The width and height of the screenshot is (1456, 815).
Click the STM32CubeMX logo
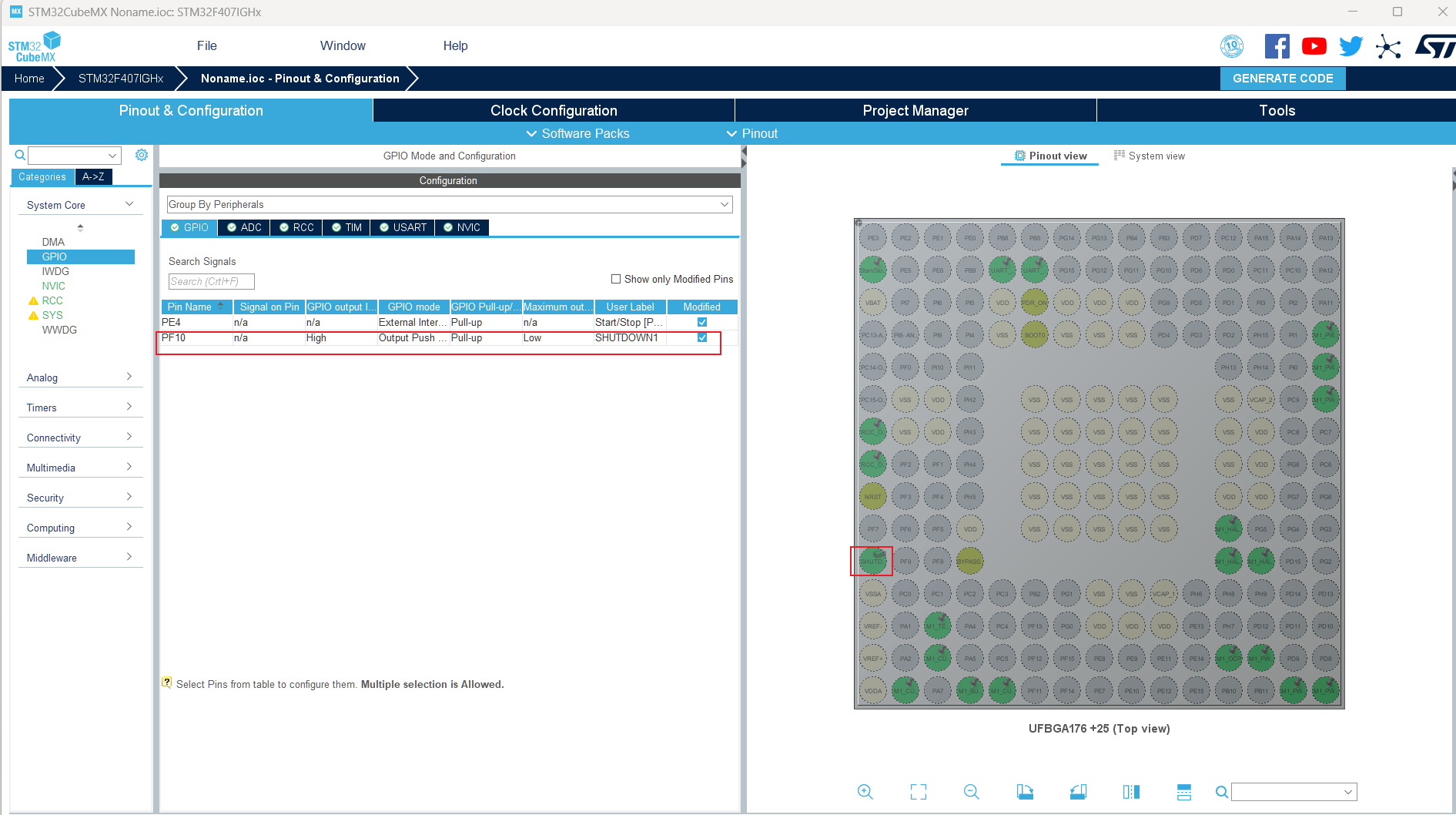tap(35, 46)
